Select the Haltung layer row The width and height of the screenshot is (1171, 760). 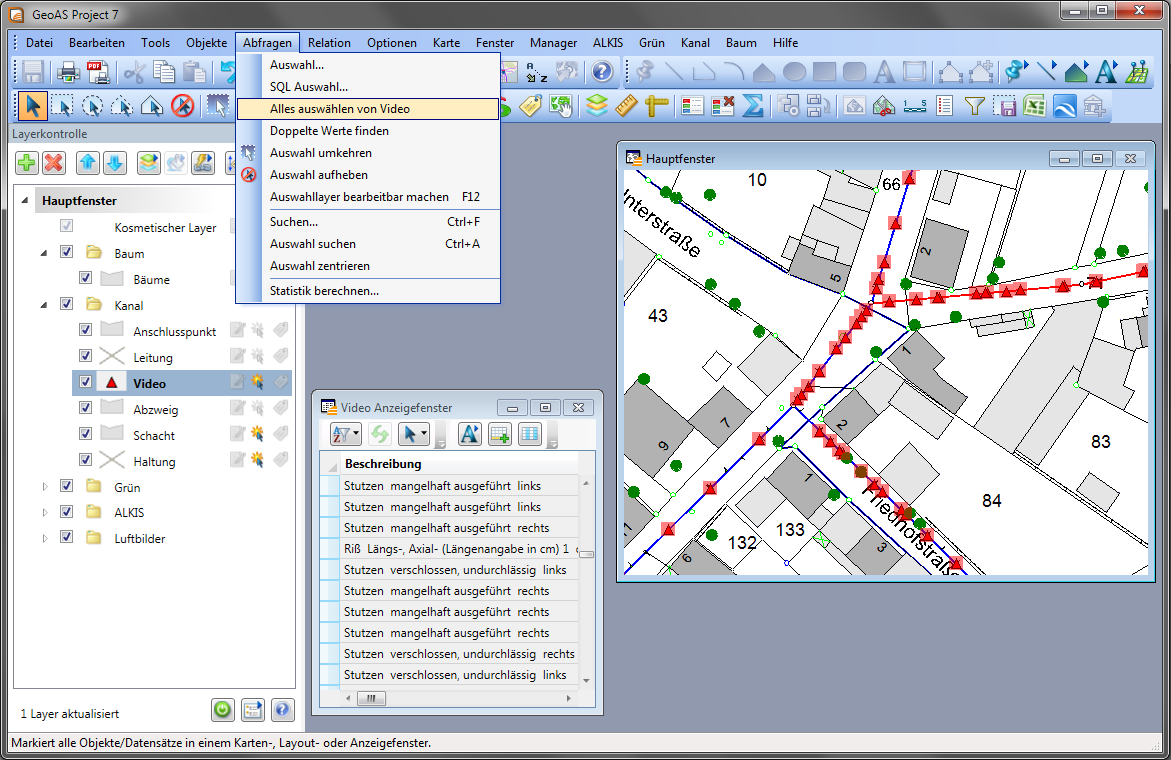[181, 461]
